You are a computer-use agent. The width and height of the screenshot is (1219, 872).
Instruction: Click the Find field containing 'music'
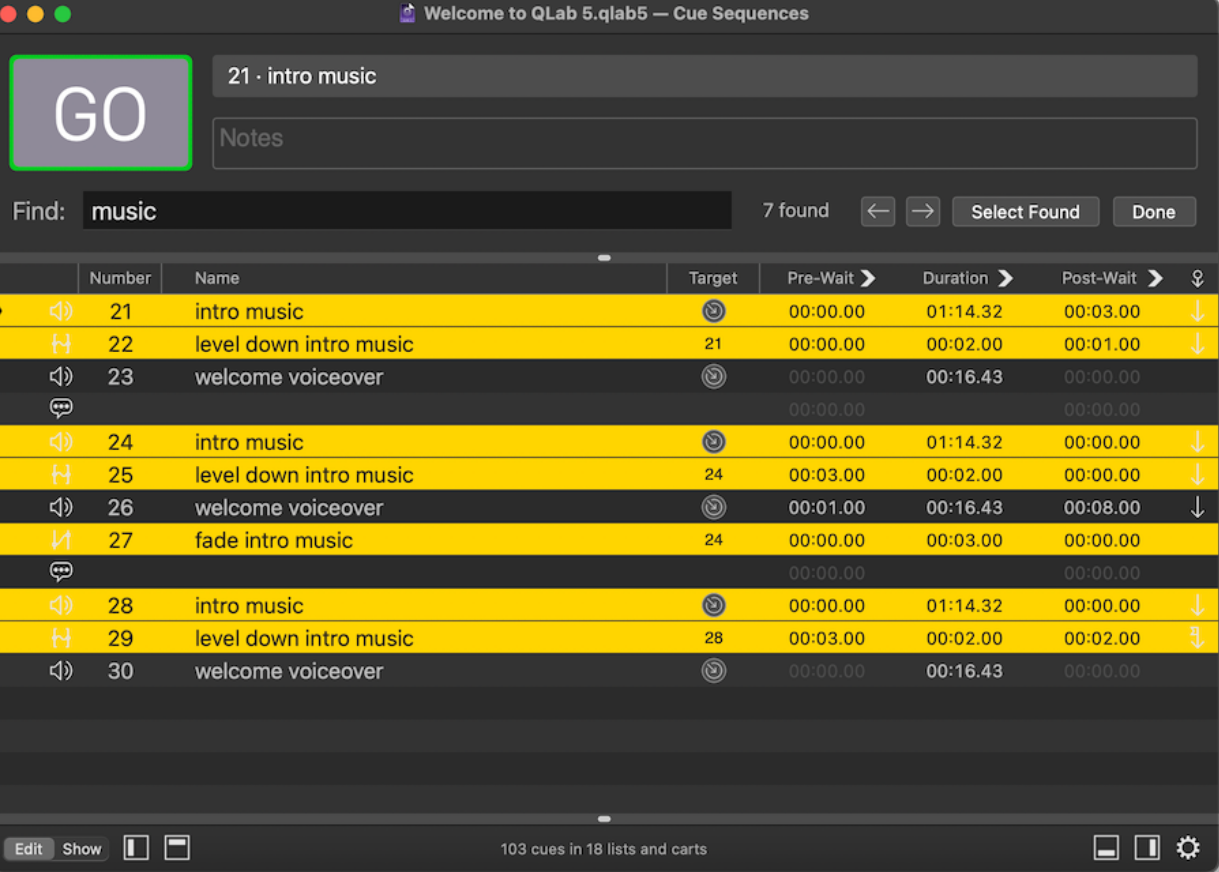407,211
